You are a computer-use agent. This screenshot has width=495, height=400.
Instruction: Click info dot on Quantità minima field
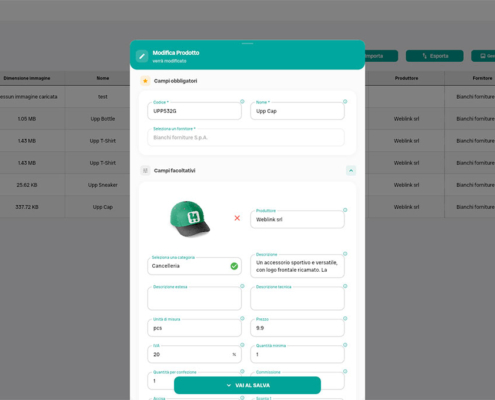345,345
